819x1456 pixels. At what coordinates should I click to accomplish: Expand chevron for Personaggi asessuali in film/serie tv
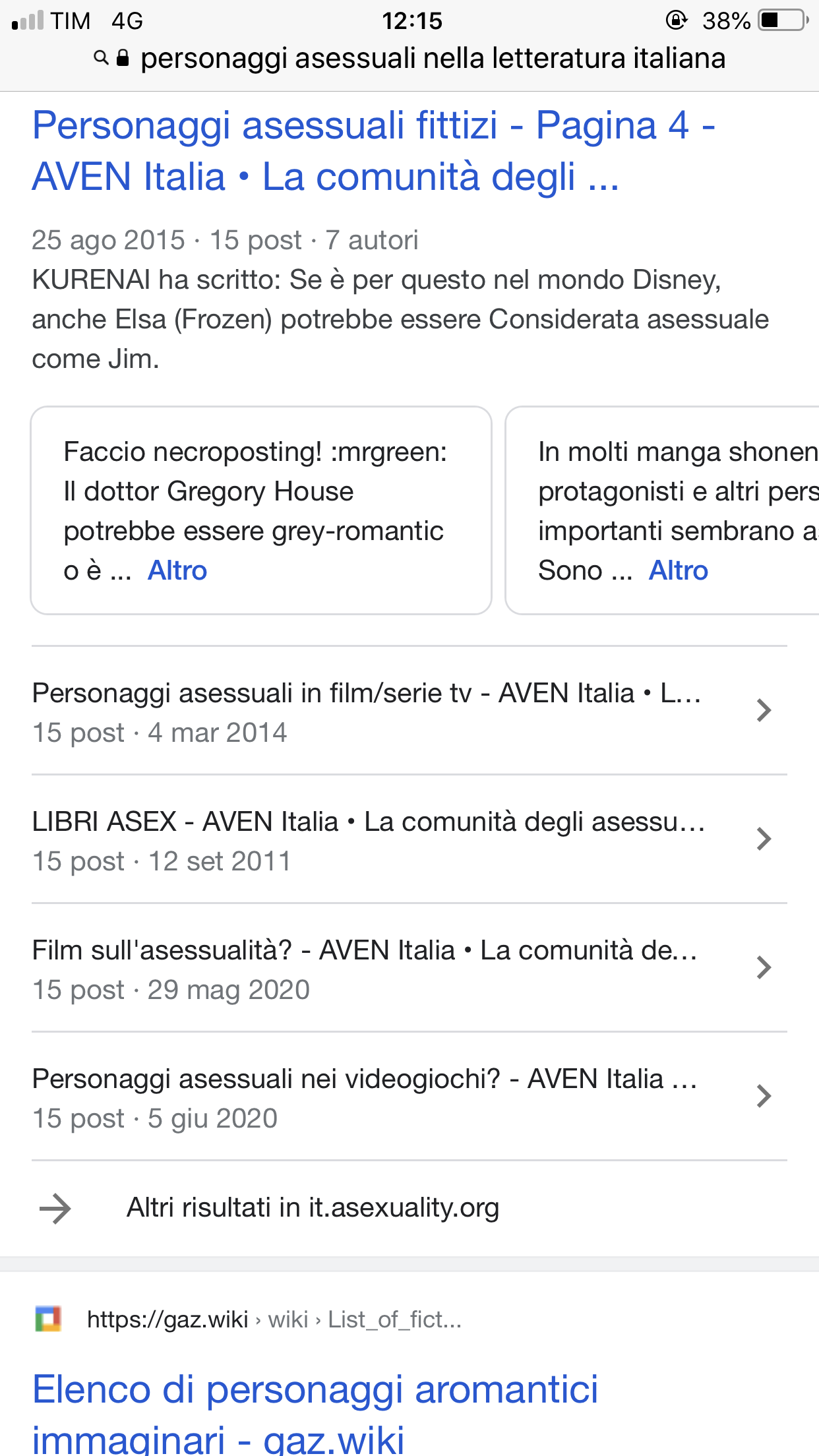pos(764,710)
